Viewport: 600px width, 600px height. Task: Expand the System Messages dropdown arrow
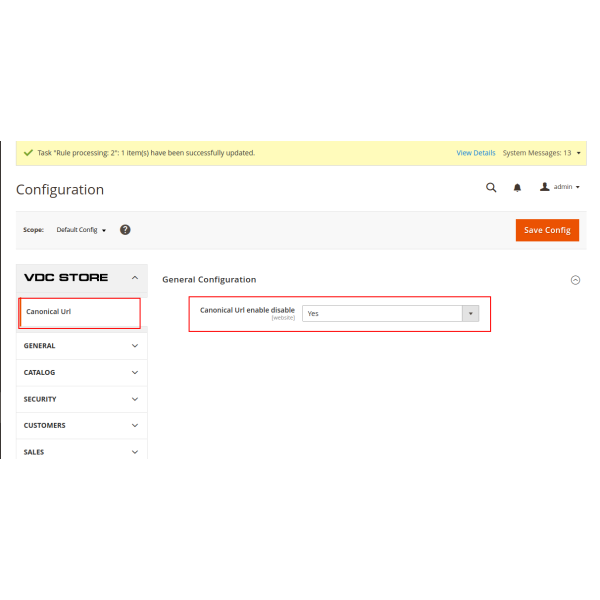(x=580, y=153)
